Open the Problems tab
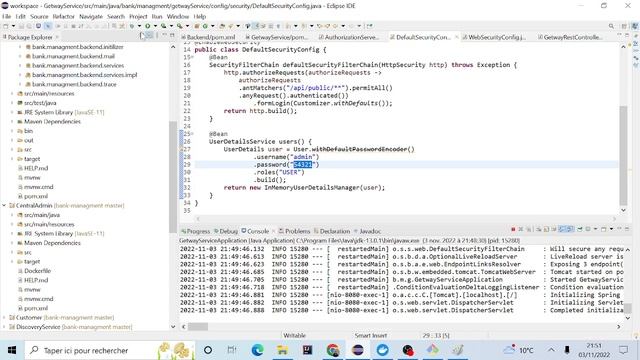 [x=294, y=231]
